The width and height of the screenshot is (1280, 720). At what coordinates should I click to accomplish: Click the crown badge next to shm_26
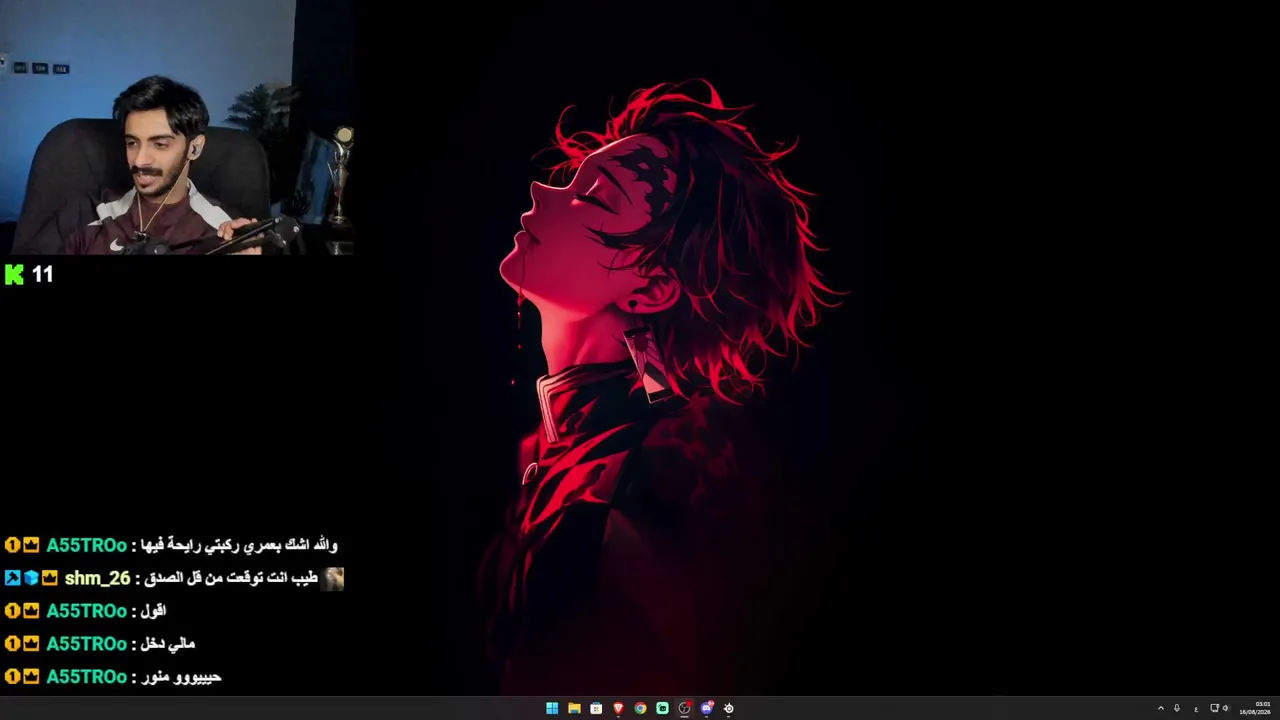50,578
